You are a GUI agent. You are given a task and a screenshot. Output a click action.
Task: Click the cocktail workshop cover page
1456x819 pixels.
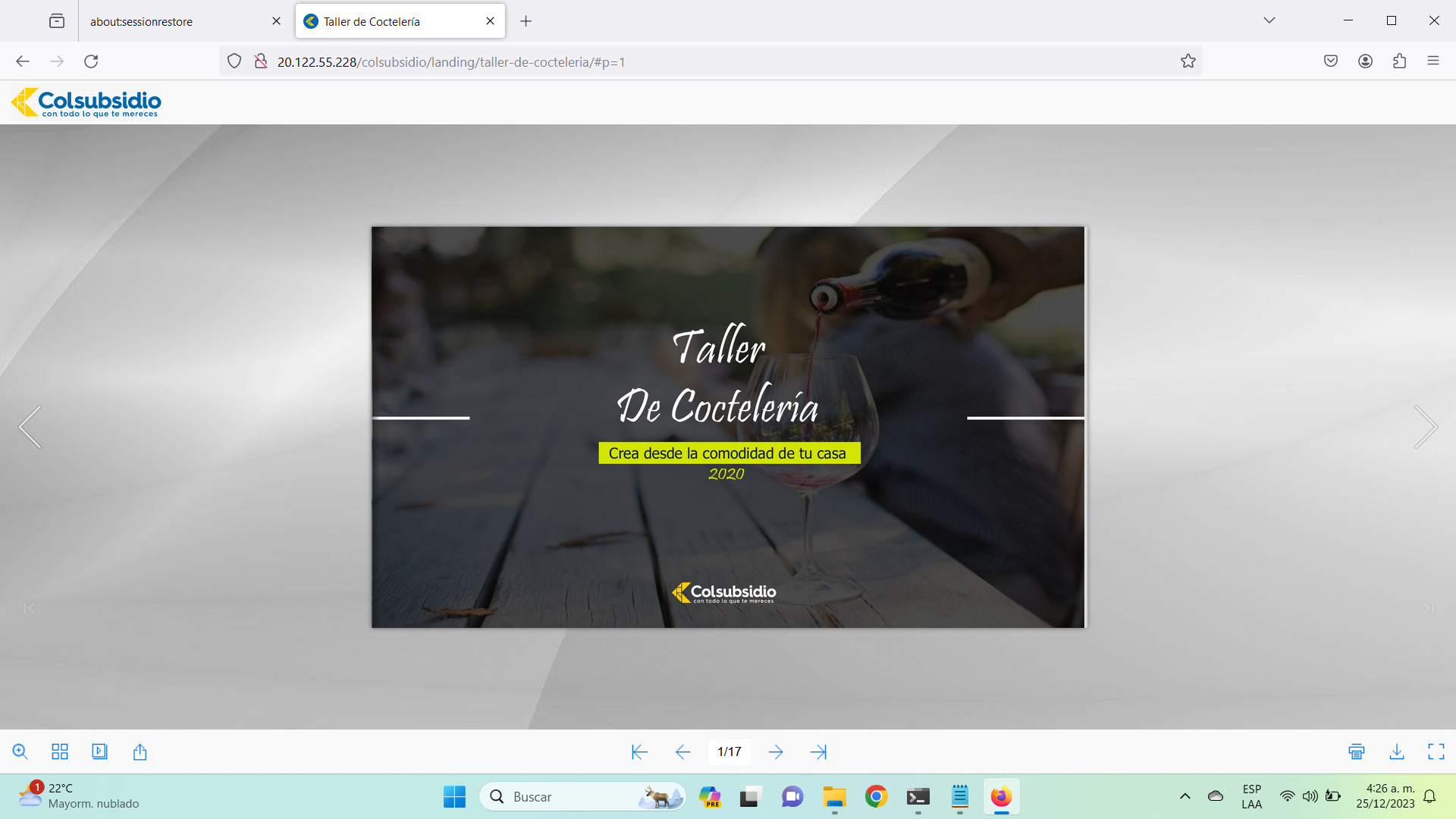[x=728, y=427]
